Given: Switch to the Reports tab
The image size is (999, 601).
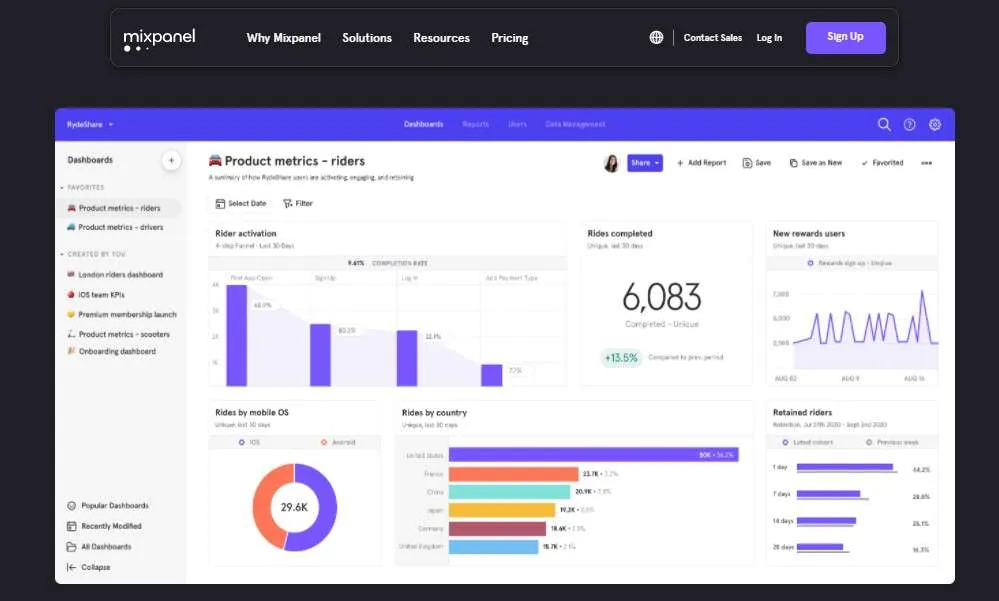Looking at the screenshot, I should coord(475,124).
